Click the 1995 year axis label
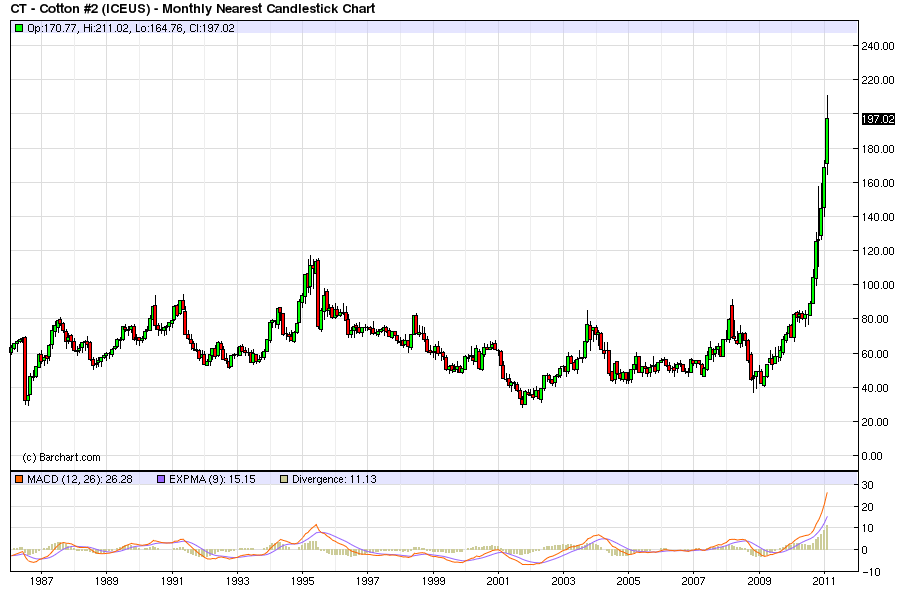Screen dimensions: 900x612 302,581
